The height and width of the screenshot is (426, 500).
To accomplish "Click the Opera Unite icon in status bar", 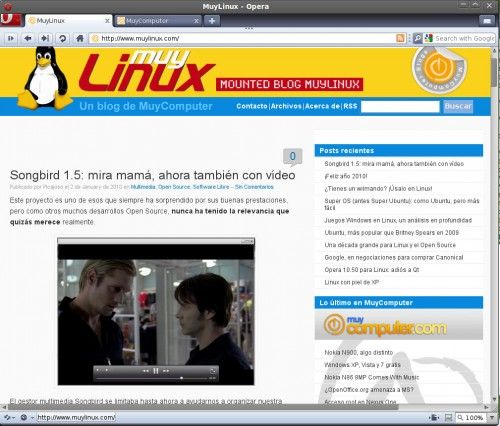I will coord(24,417).
